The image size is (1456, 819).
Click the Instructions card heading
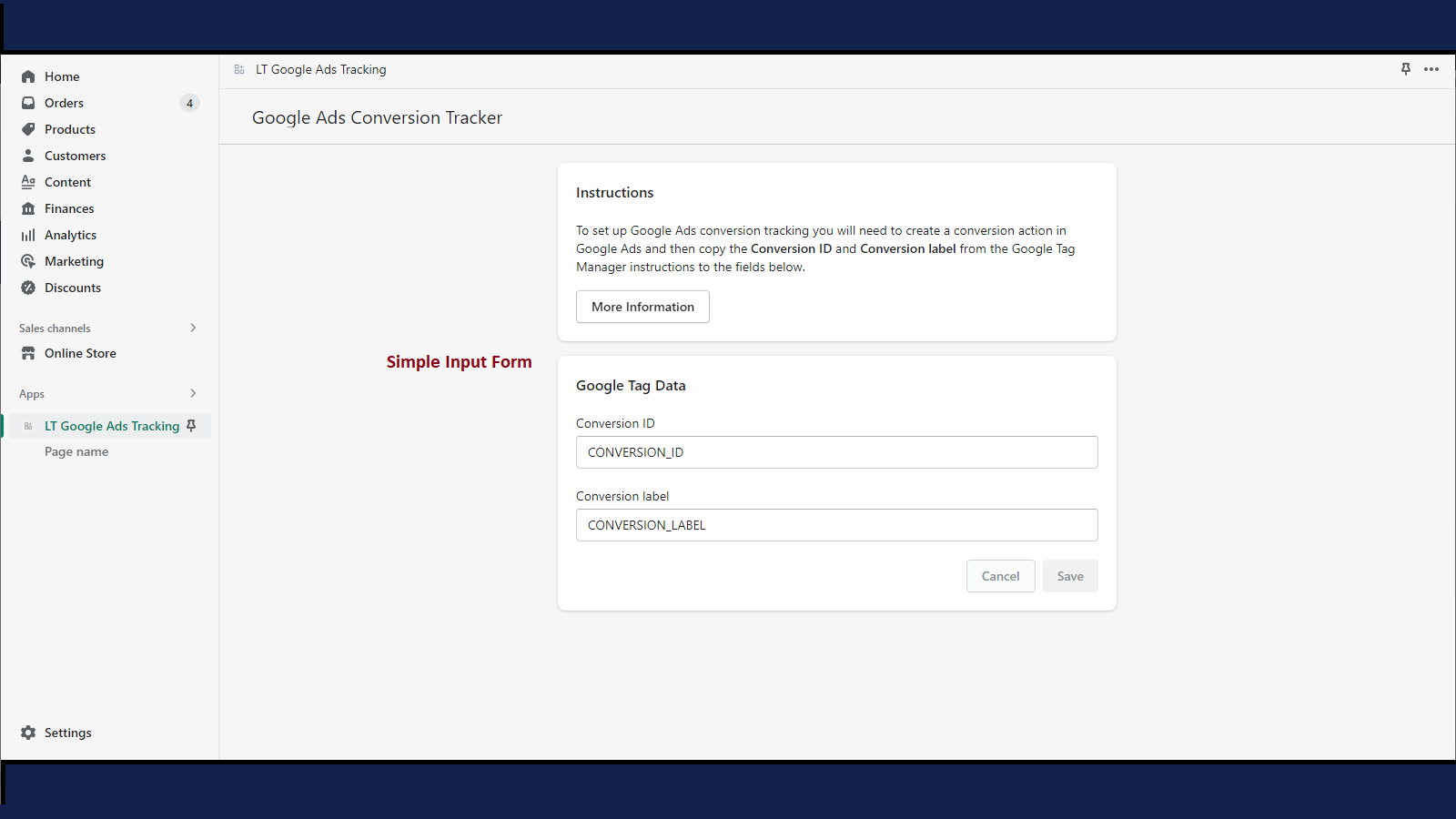click(615, 193)
